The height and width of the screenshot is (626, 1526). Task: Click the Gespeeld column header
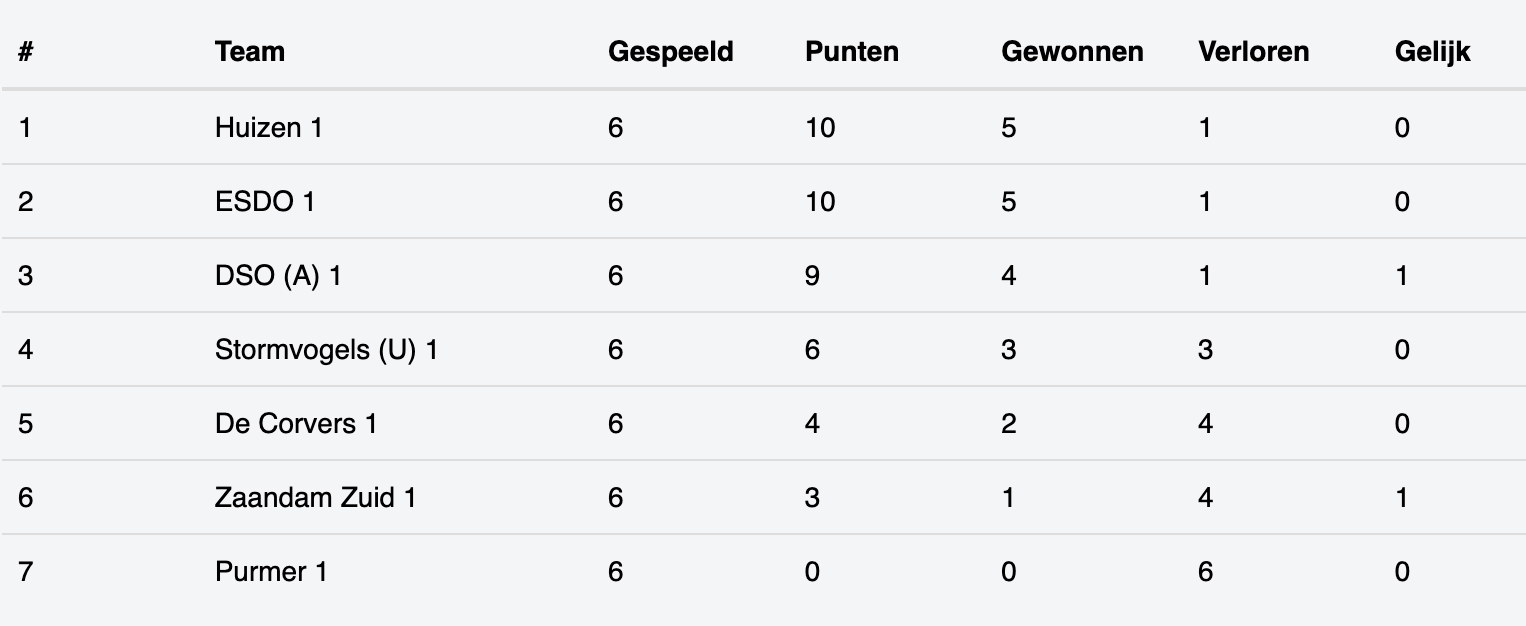671,52
